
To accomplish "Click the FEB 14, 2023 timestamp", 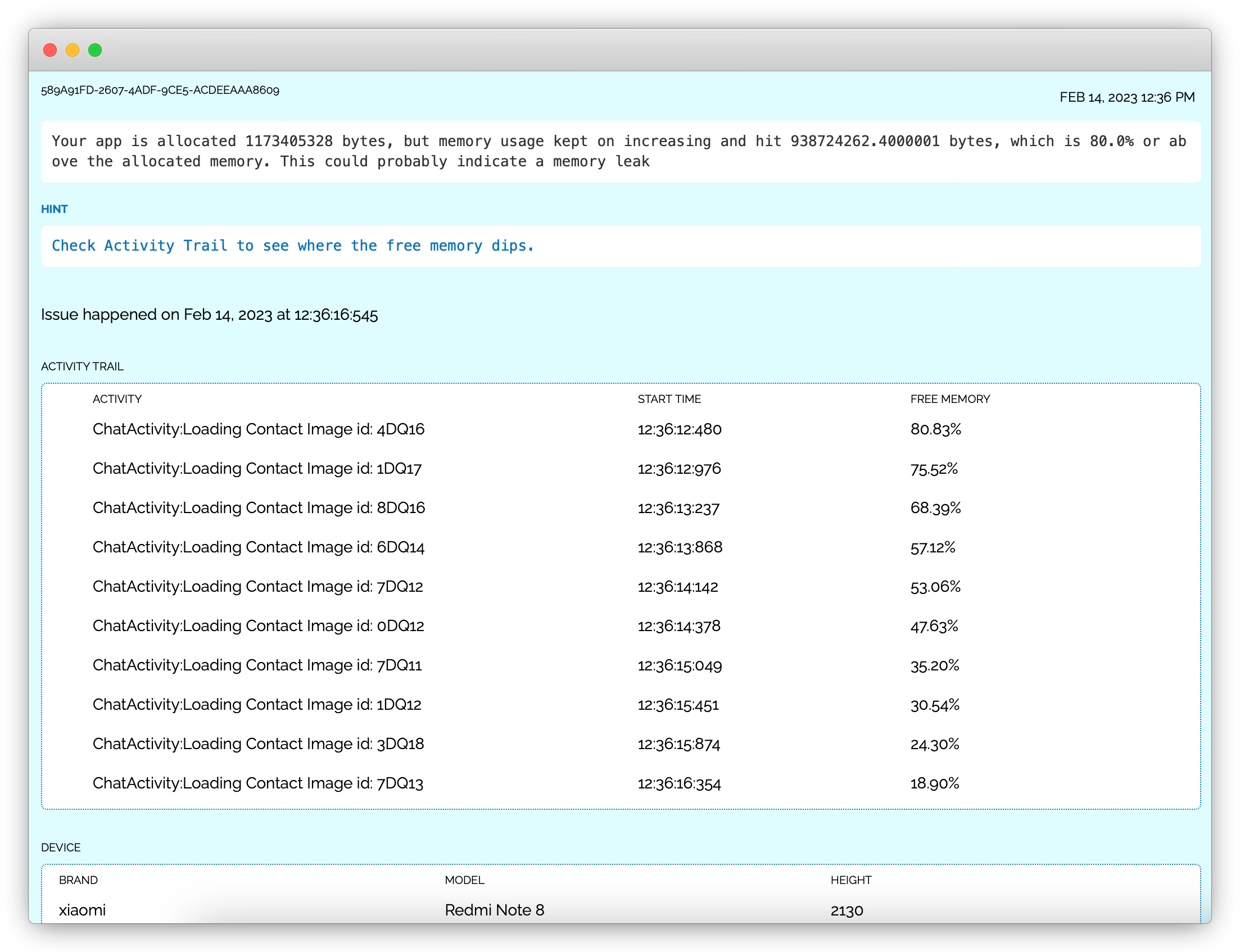I will (x=1126, y=97).
